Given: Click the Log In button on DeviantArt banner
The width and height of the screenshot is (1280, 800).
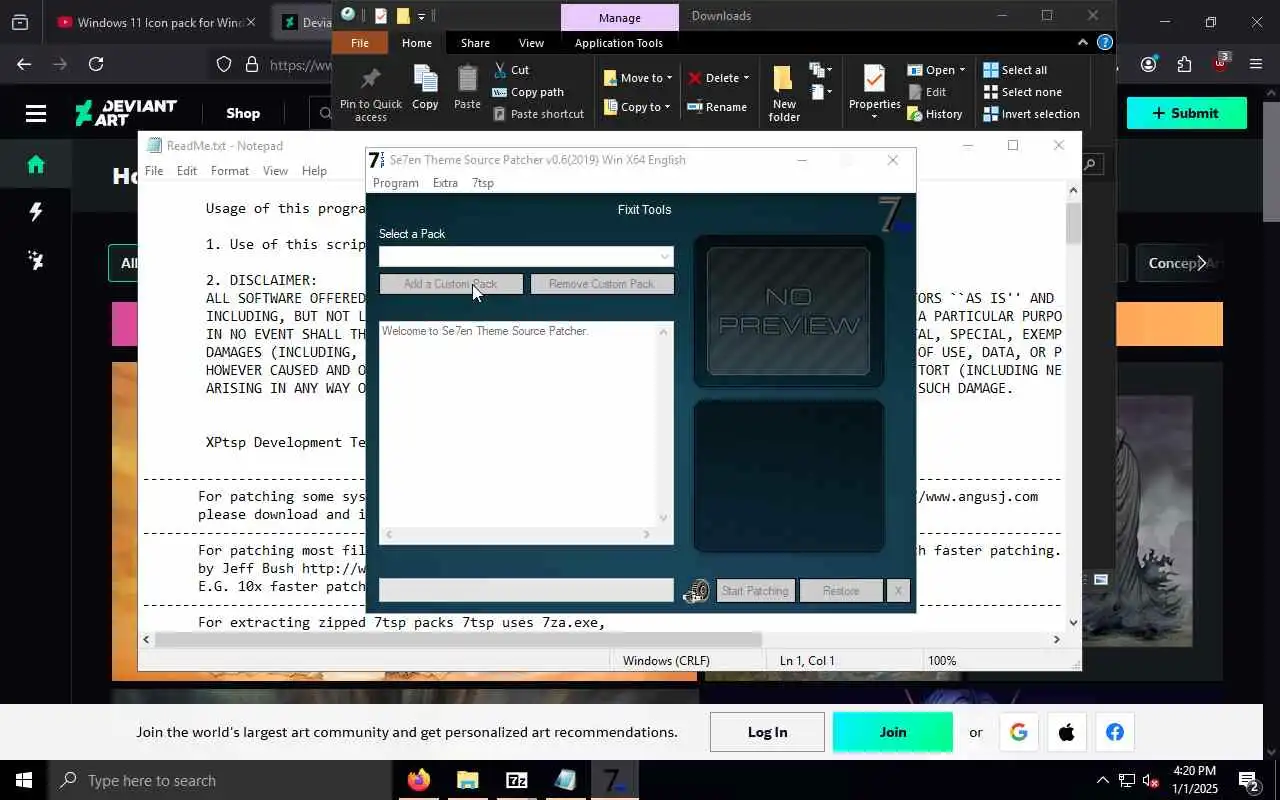Looking at the screenshot, I should pyautogui.click(x=767, y=732).
